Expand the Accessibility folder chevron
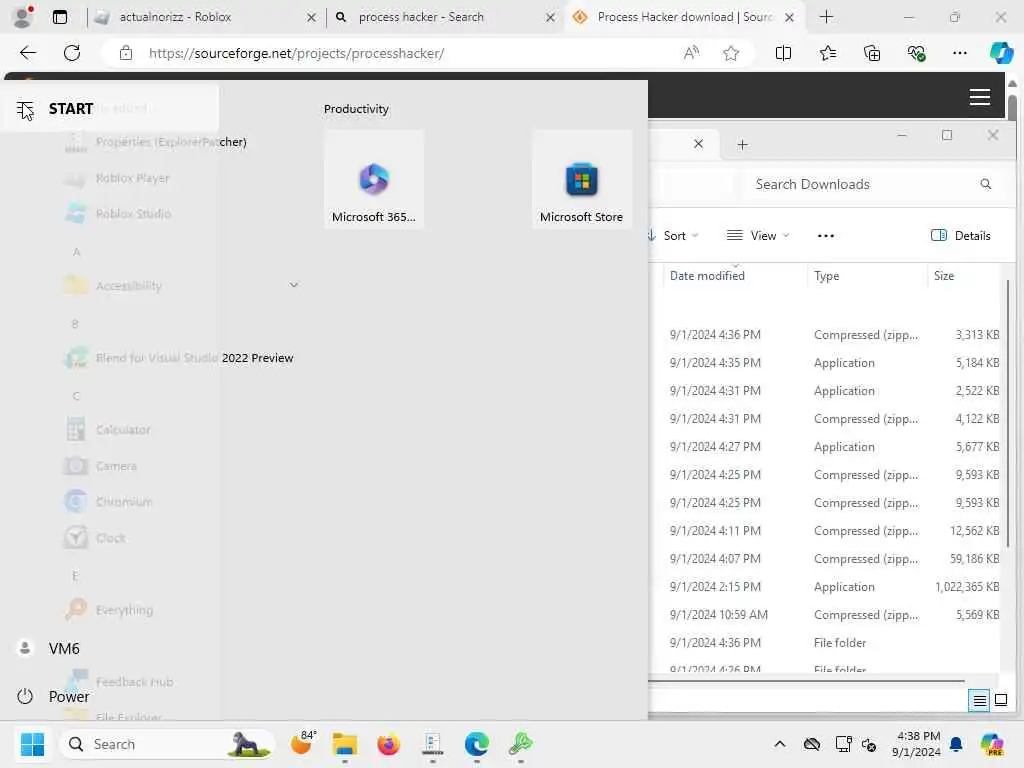The height and width of the screenshot is (768, 1024). (294, 285)
